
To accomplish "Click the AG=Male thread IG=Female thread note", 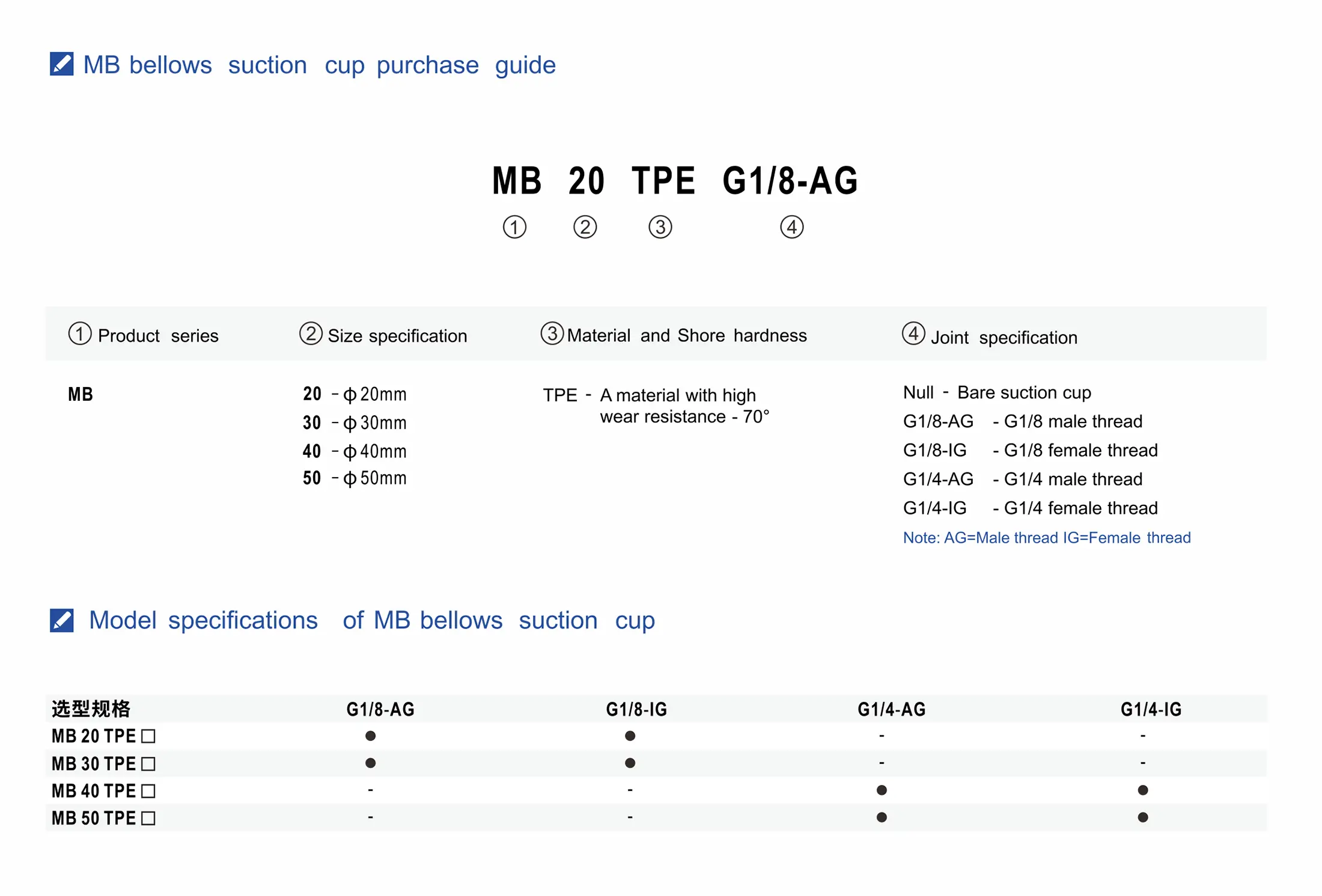I will 1046,537.
